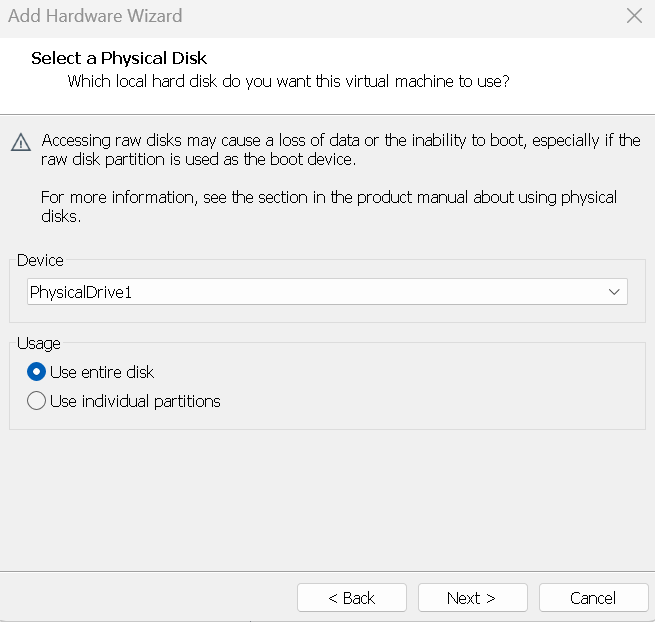655x622 pixels.
Task: Click the 'Select a Physical Disk' heading
Action: [x=119, y=58]
